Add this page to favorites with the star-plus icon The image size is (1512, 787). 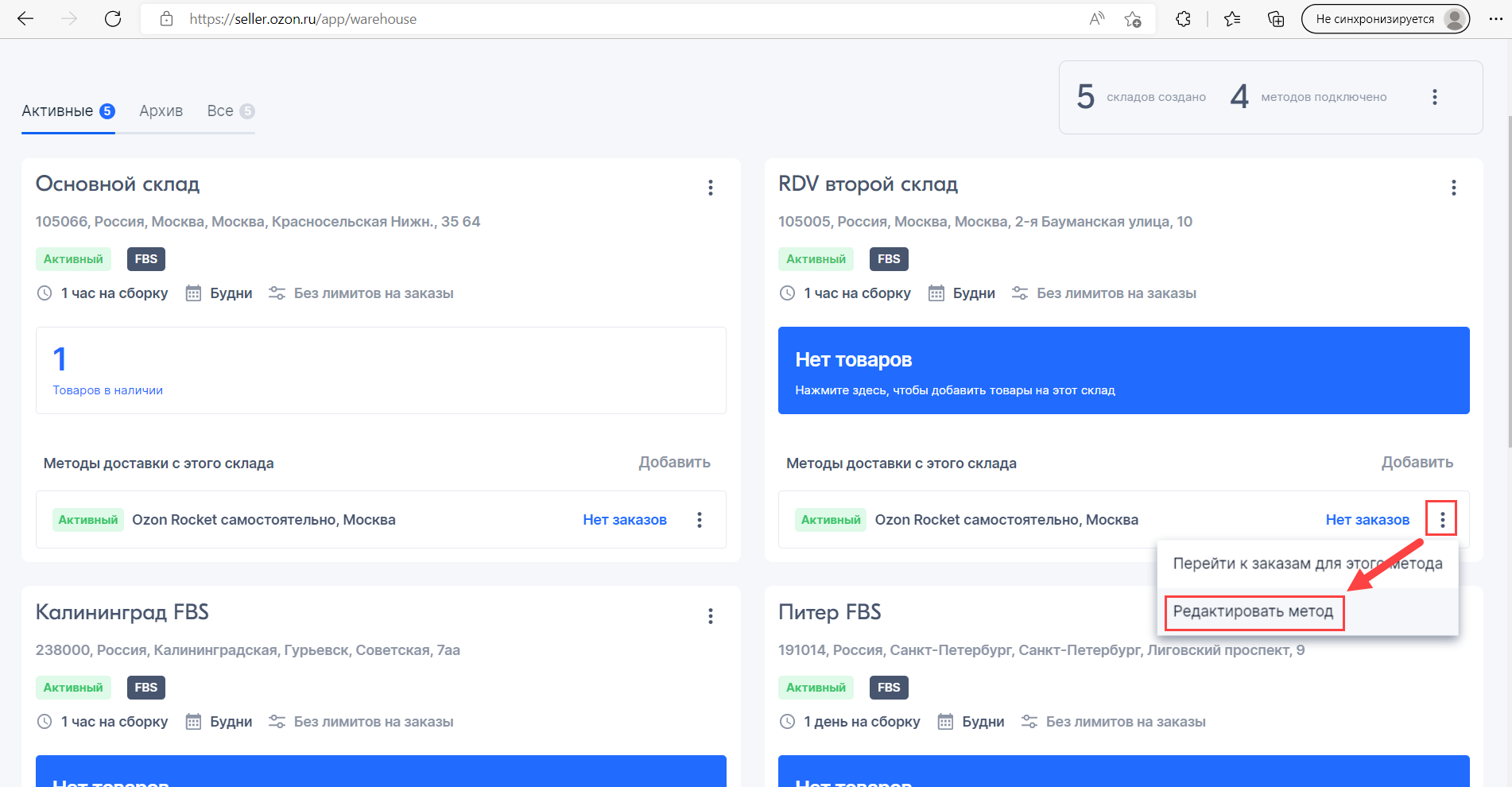pos(1133,19)
